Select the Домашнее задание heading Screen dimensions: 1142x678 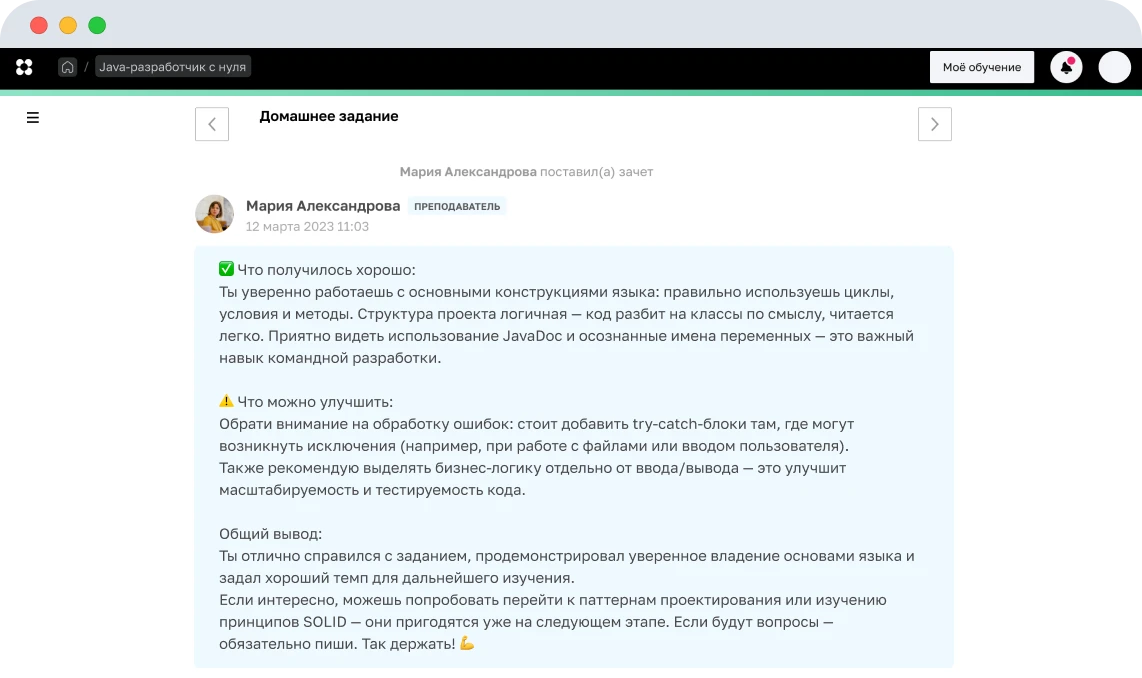329,116
